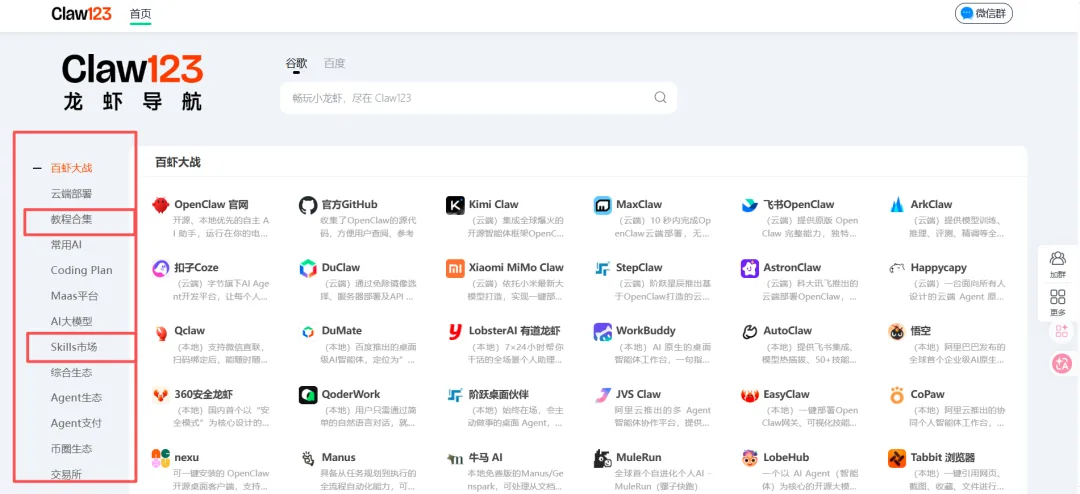1080x494 pixels.
Task: Open Skills市场 sidebar category
Action: tap(74, 347)
